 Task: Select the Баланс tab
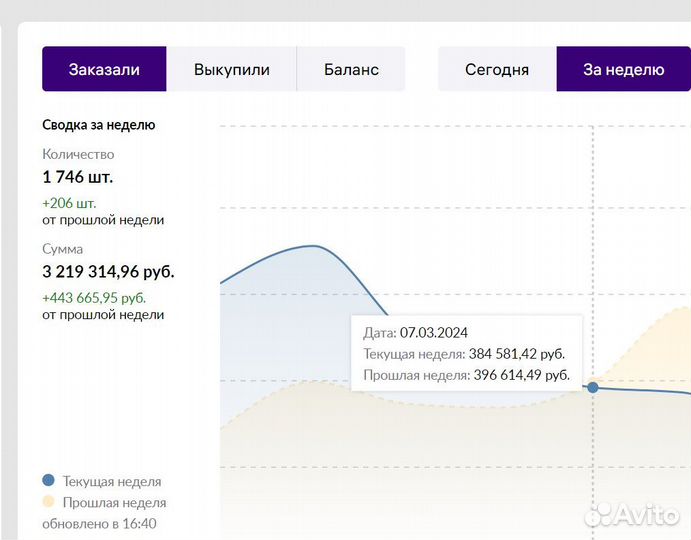point(351,69)
